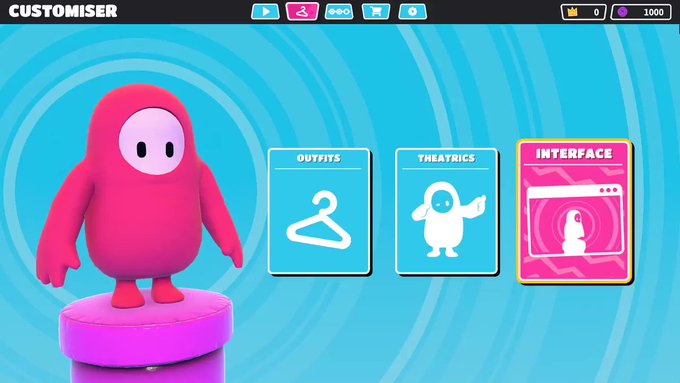Click the posing bean icon in Theatrics
The image size is (680, 383).
pyautogui.click(x=447, y=219)
